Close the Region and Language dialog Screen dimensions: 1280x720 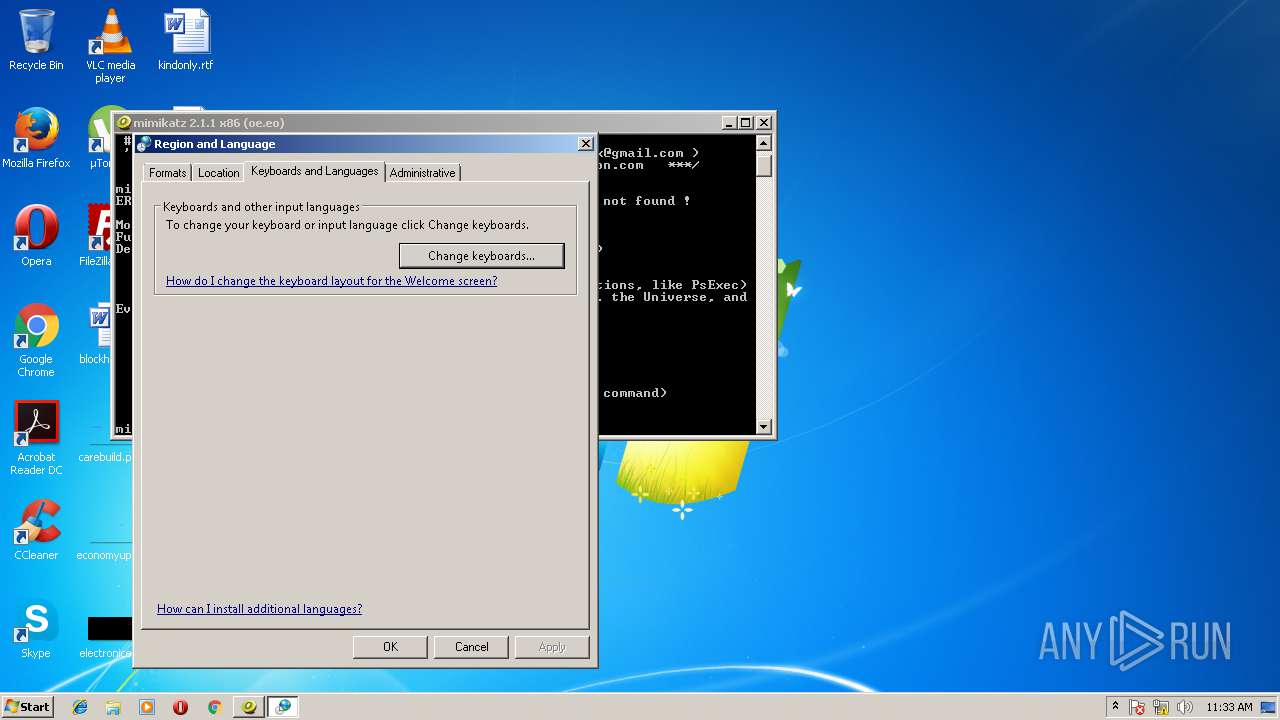(x=586, y=144)
